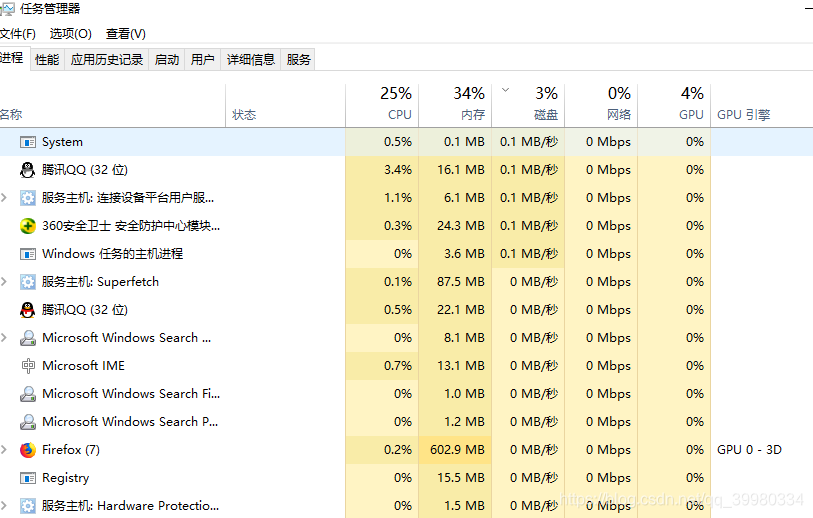813x518 pixels.
Task: Select the System process row name
Action: tap(62, 142)
